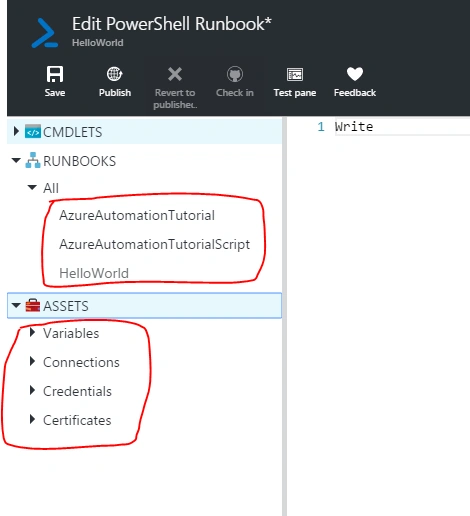Click the Check in GitHub icon
Screen dimensions: 470x516
235,74
